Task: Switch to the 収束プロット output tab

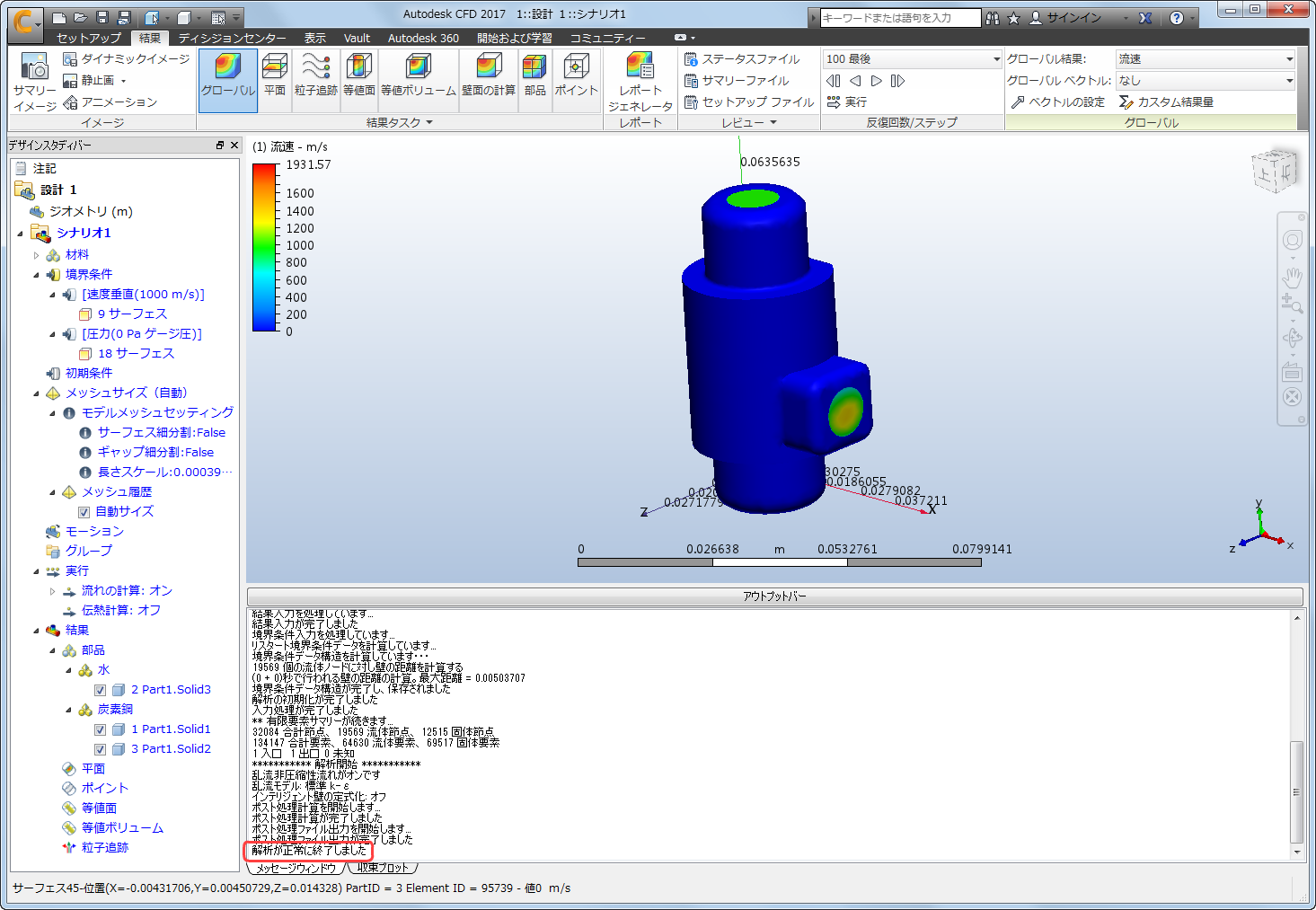Action: pyautogui.click(x=383, y=868)
